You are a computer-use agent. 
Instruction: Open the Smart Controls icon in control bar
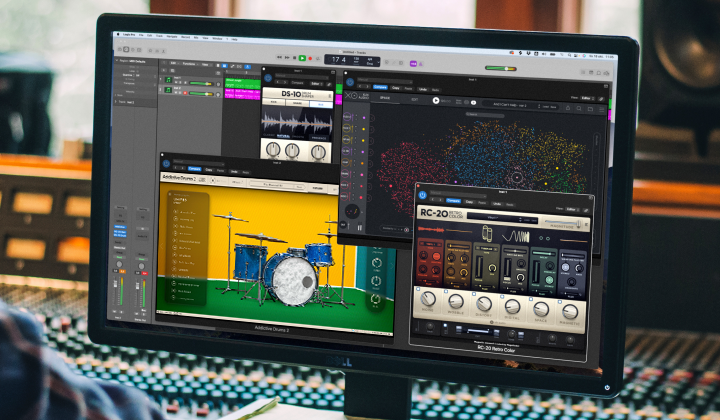[150, 50]
